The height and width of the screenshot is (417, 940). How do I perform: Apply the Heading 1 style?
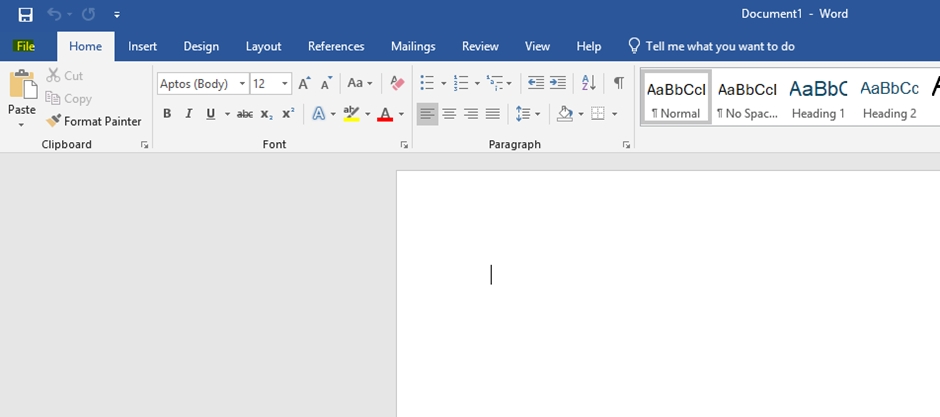tap(818, 97)
